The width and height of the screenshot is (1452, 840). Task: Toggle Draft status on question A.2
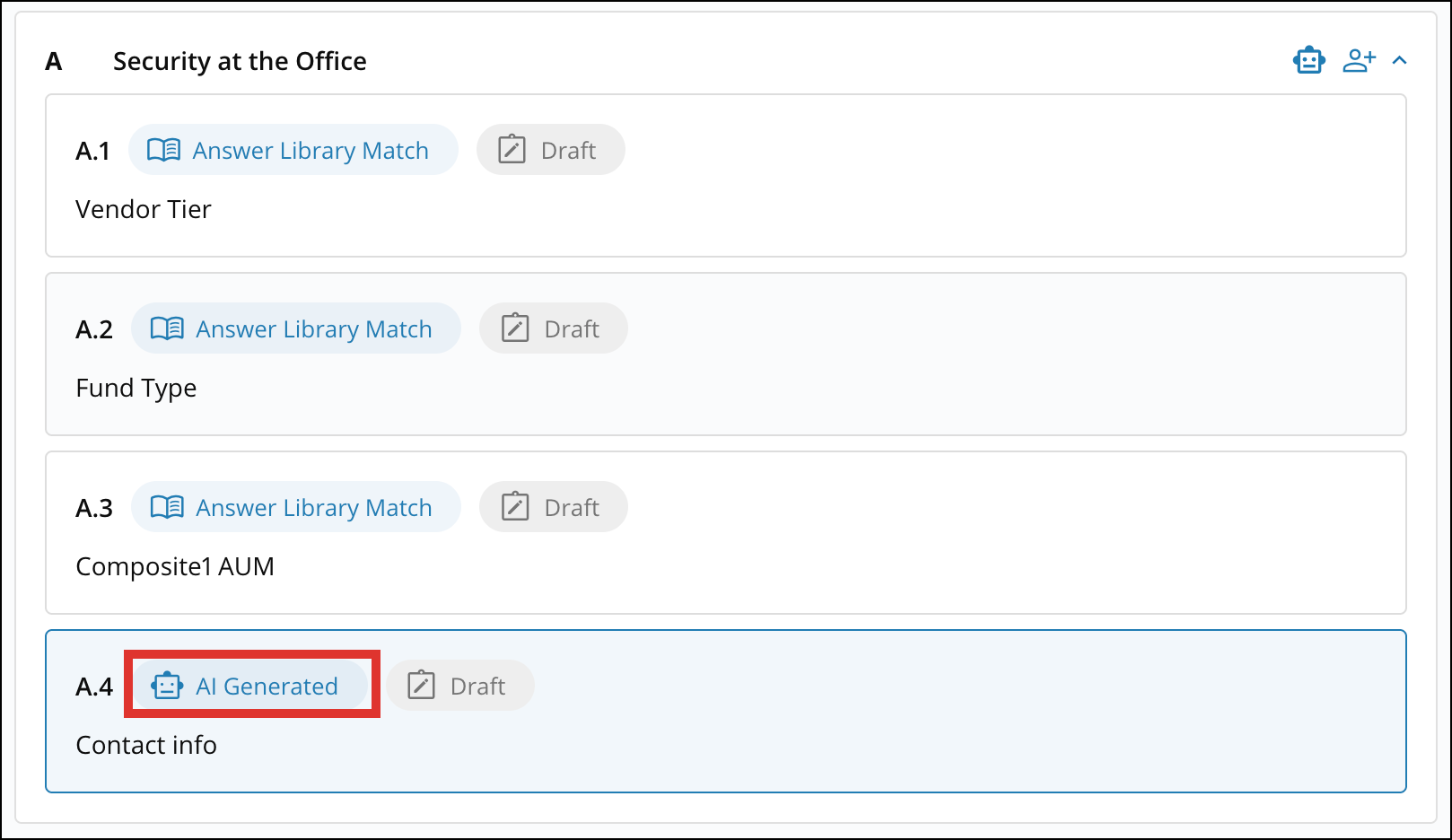click(x=553, y=328)
